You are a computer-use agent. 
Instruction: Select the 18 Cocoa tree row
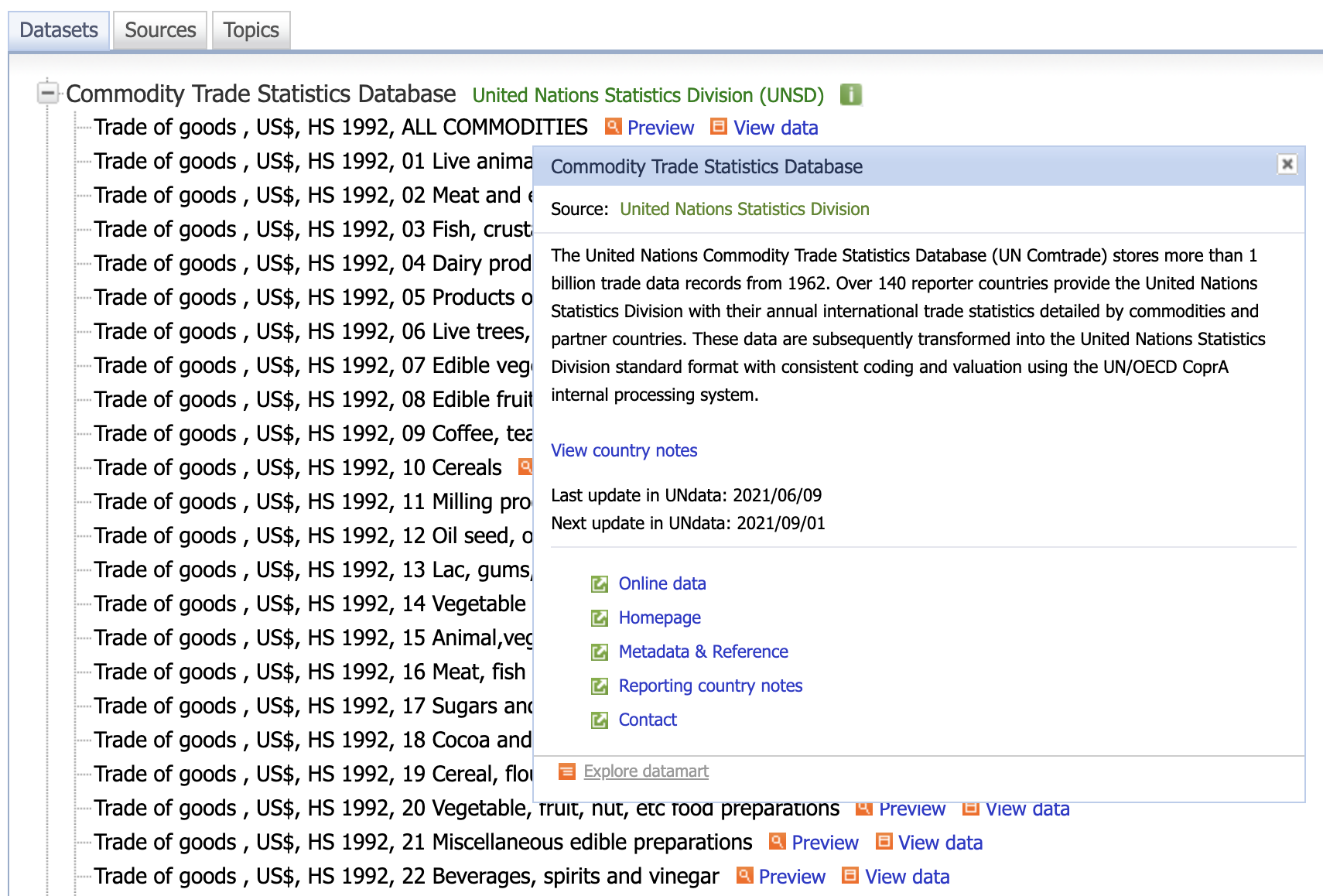tap(313, 740)
